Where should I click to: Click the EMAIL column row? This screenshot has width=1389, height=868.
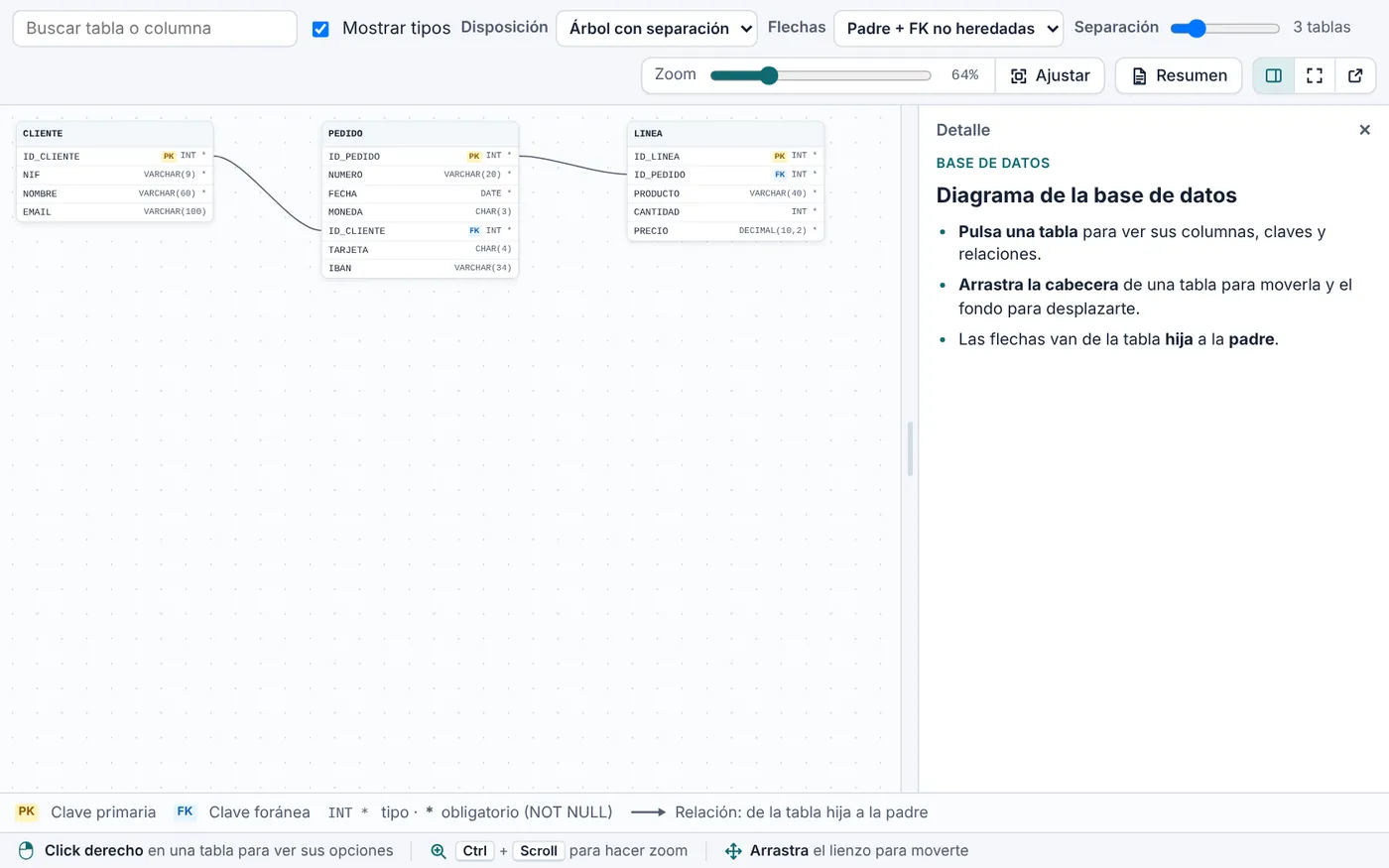[x=115, y=212]
